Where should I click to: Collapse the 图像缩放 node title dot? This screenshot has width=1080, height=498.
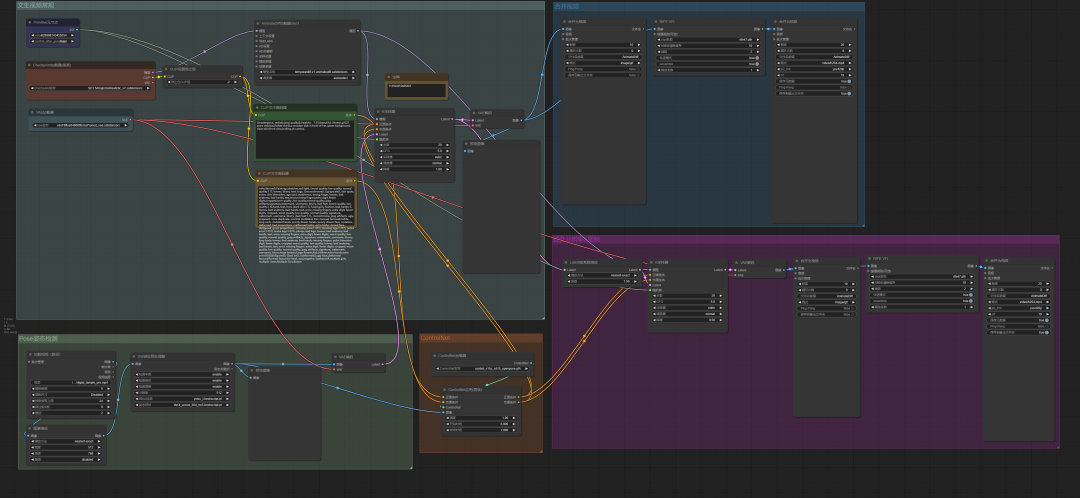(30, 428)
